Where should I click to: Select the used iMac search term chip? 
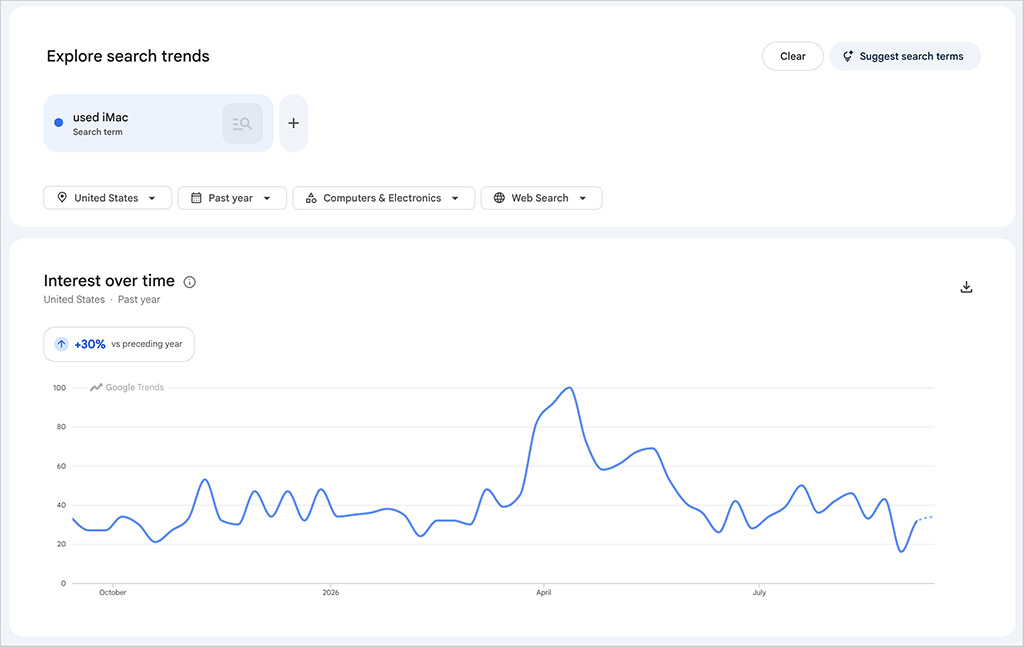pyautogui.click(x=158, y=123)
